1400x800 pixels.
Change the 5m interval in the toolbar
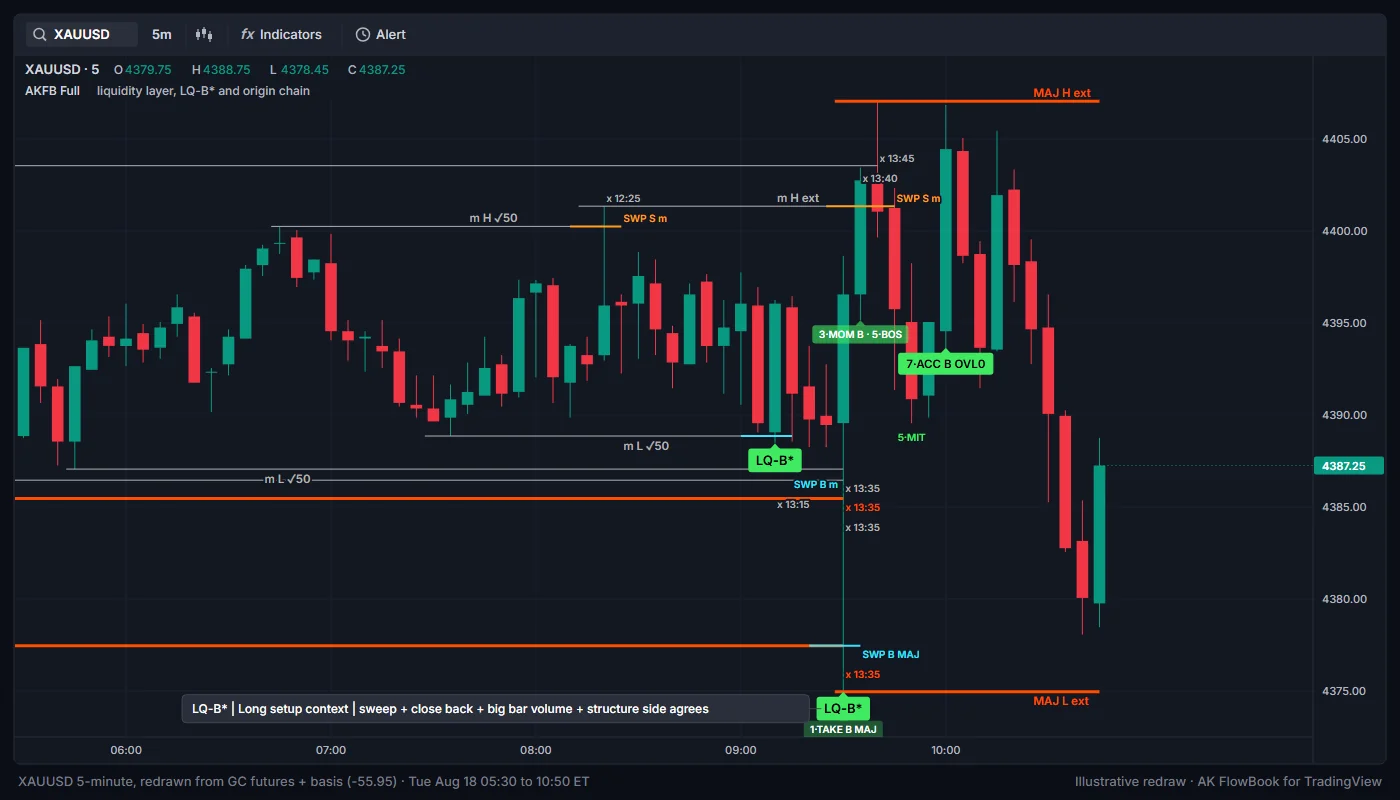tap(162, 34)
